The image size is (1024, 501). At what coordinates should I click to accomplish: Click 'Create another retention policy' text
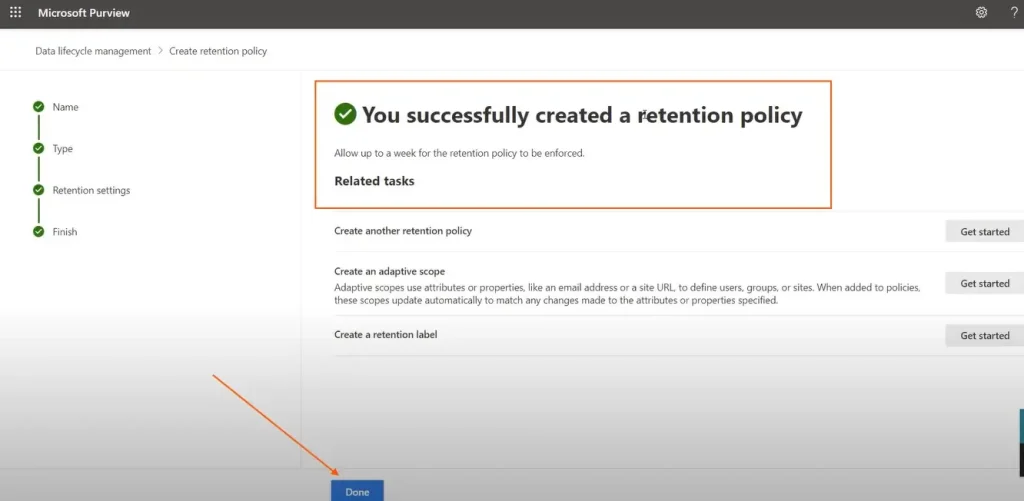point(403,231)
